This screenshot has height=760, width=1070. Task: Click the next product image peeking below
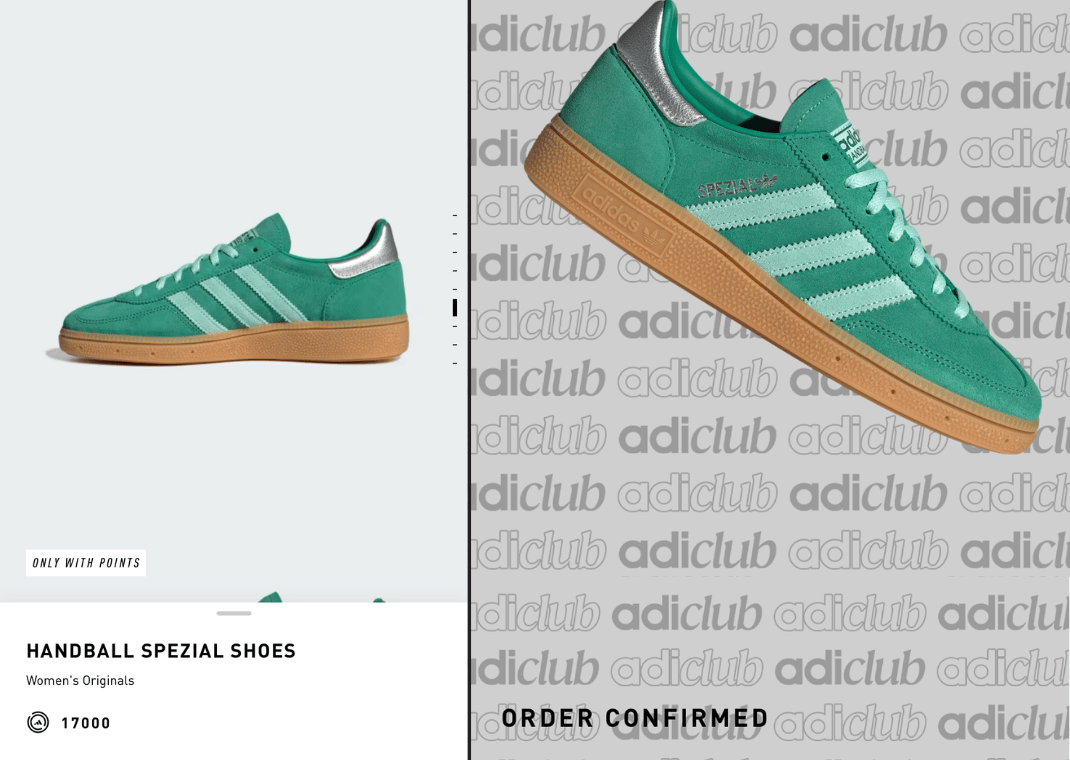pos(321,598)
